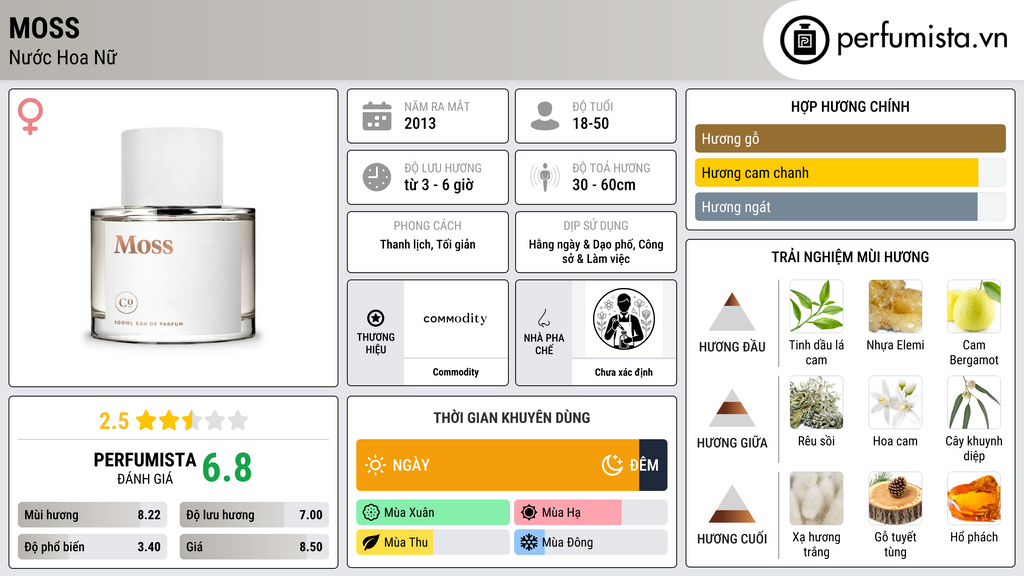
Task: Click the nose icon above Nhà pha chế
Action: (x=543, y=318)
